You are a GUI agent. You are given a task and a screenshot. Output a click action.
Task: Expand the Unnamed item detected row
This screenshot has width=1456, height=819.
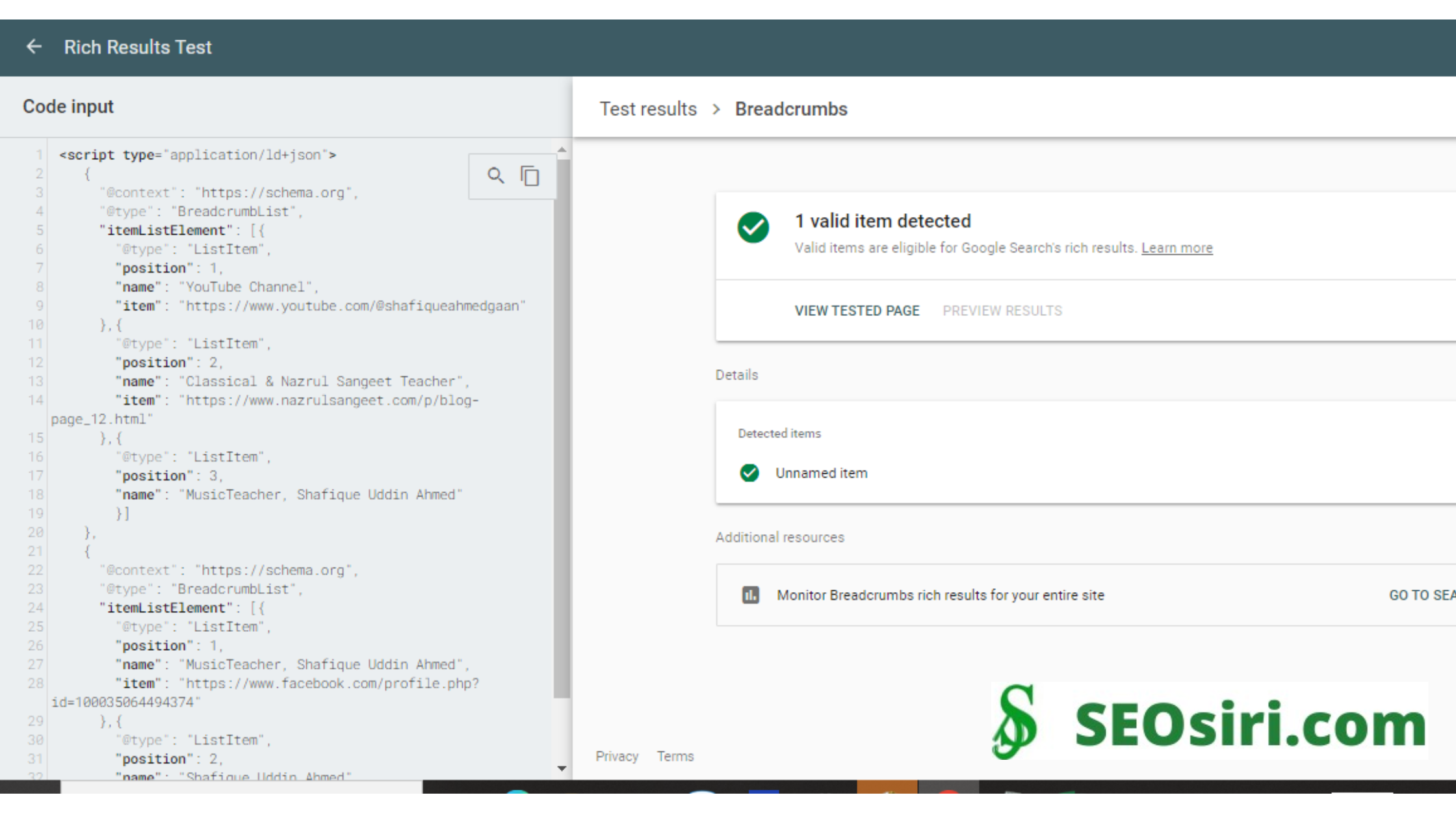pyautogui.click(x=822, y=473)
